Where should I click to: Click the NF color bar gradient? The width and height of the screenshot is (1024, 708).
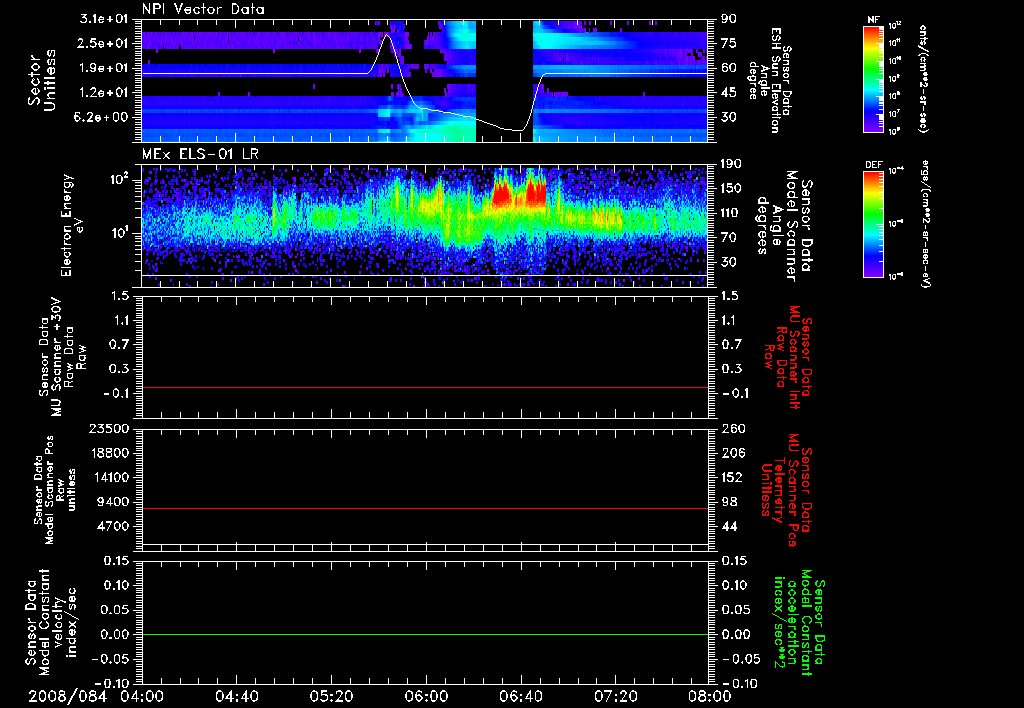873,78
